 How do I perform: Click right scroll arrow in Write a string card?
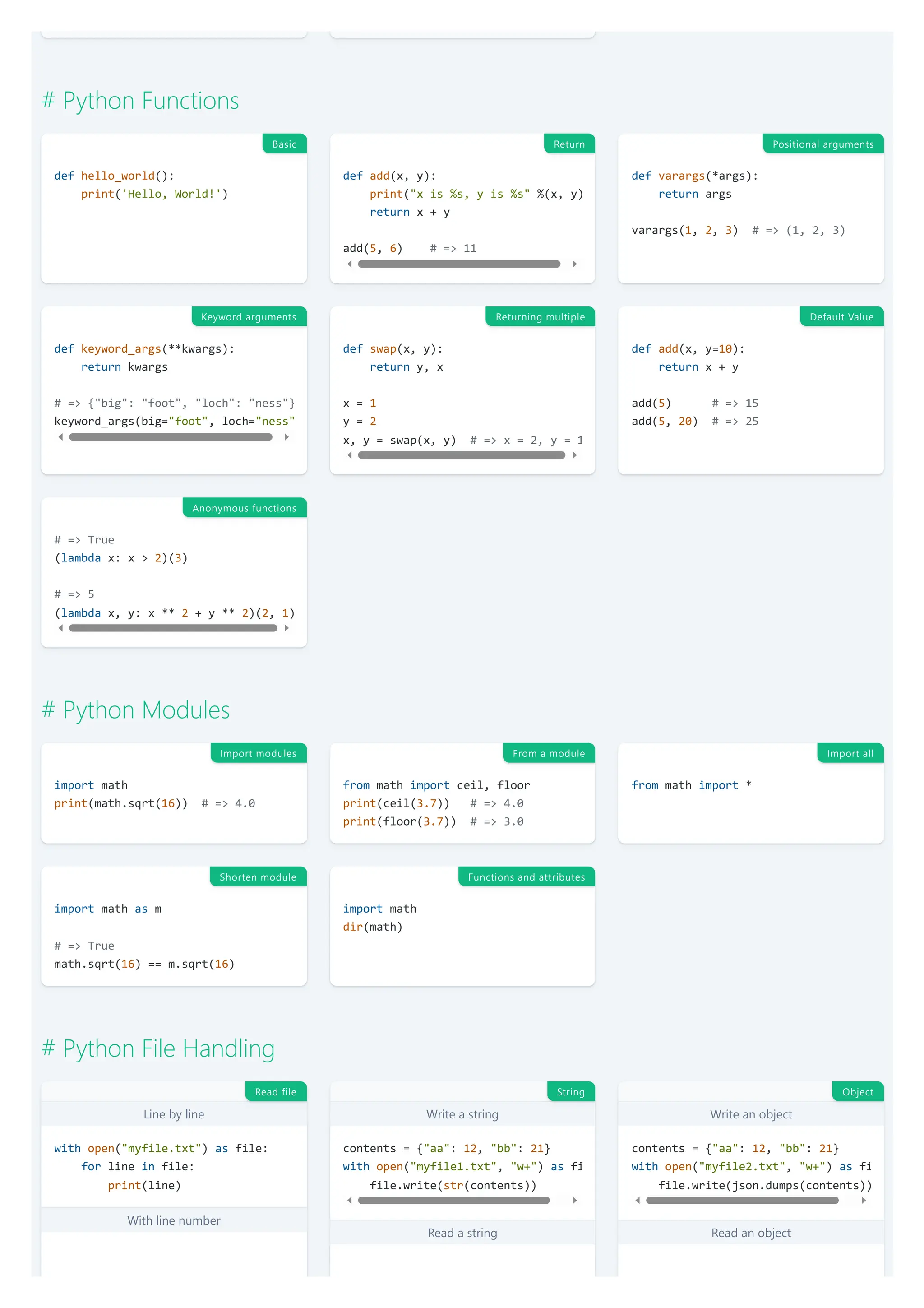tap(574, 1200)
